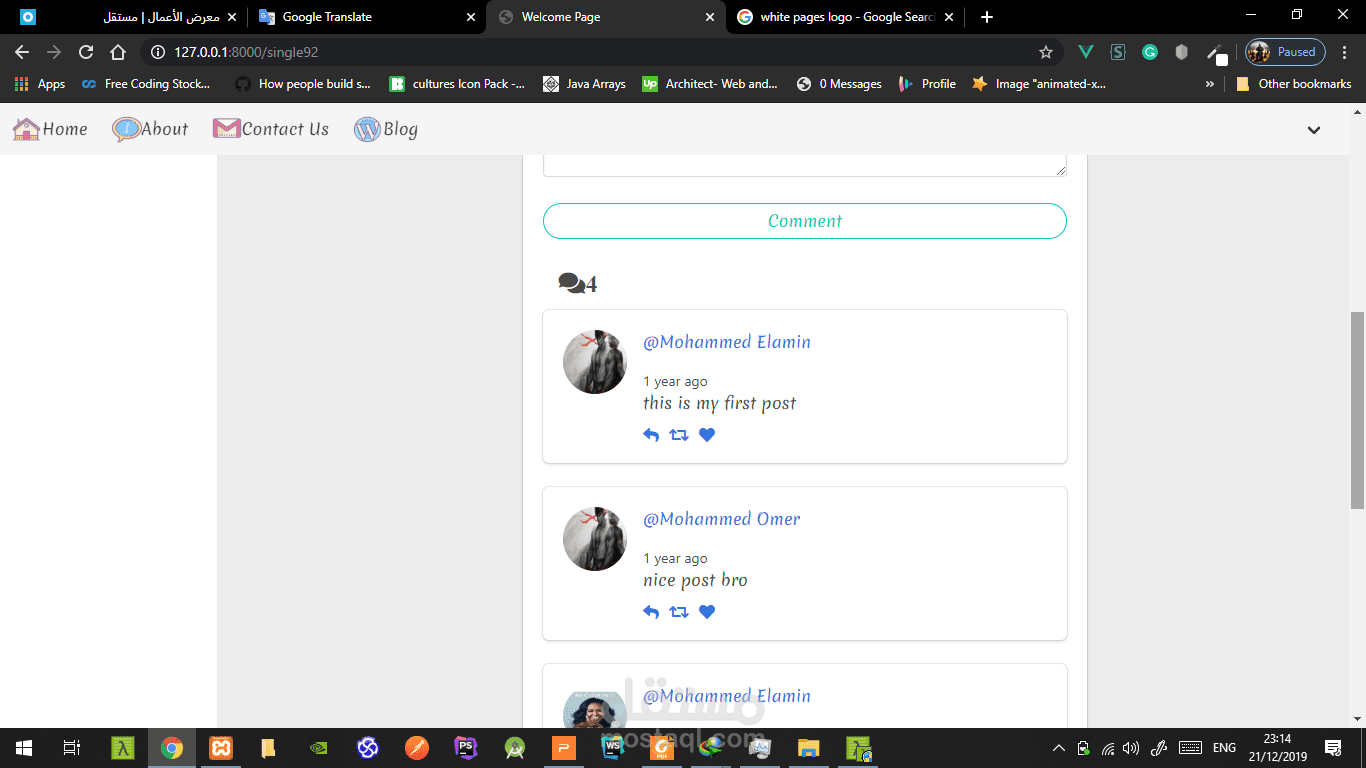1366x768 pixels.
Task: Reply to the 'this is my first post' comment
Action: (x=651, y=435)
